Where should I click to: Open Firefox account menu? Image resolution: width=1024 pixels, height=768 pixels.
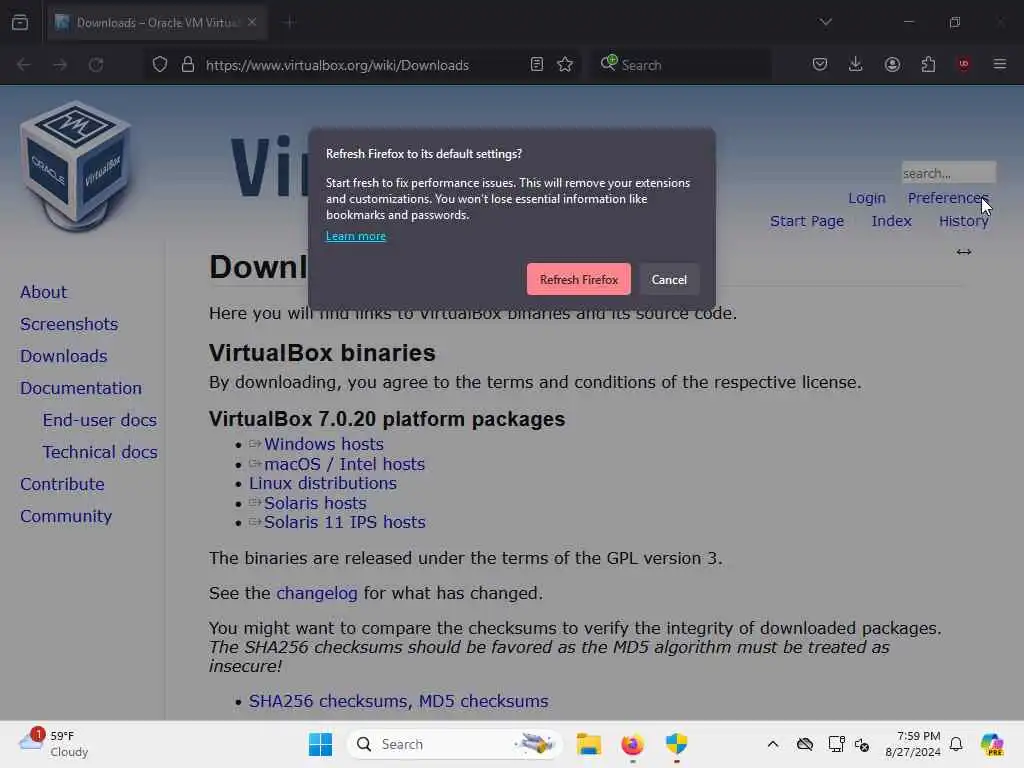(892, 64)
